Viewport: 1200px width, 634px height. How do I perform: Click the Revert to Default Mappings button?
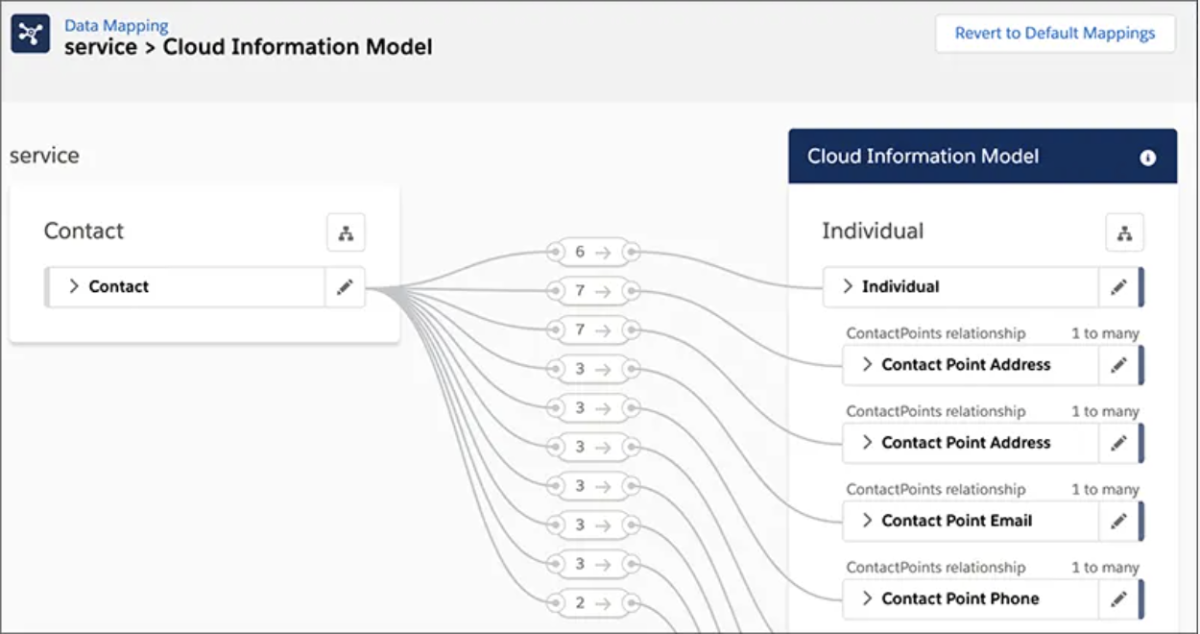click(x=1055, y=33)
